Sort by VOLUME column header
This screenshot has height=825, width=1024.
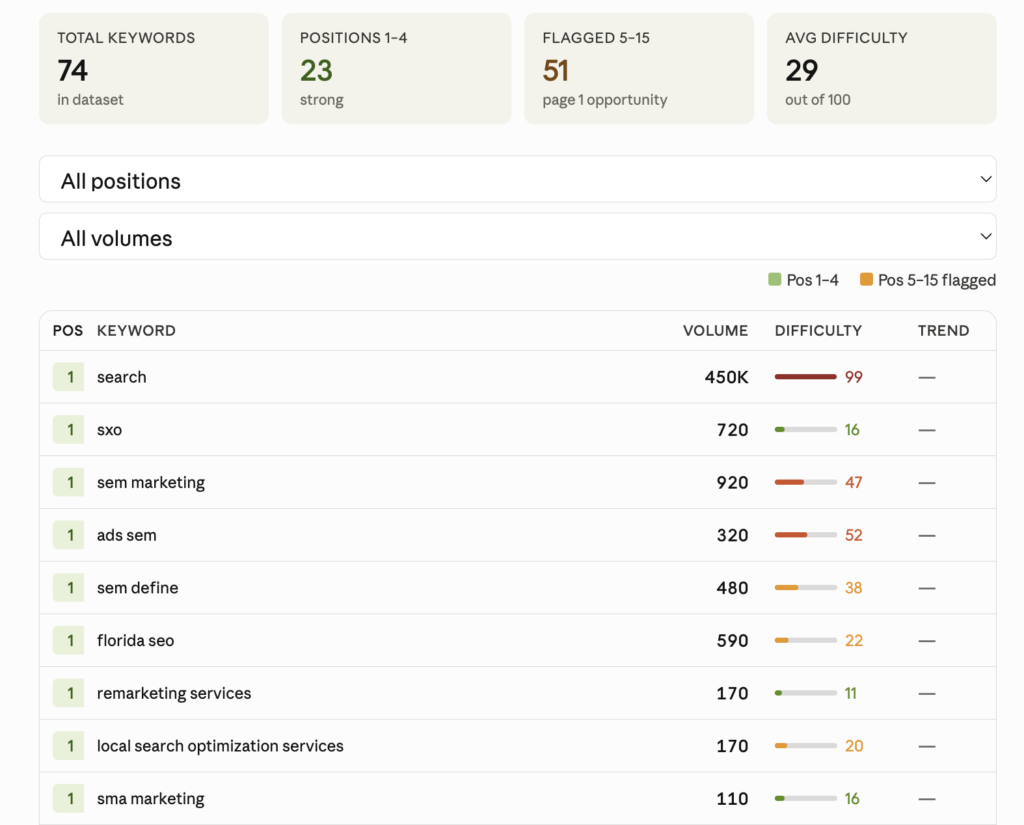point(715,331)
